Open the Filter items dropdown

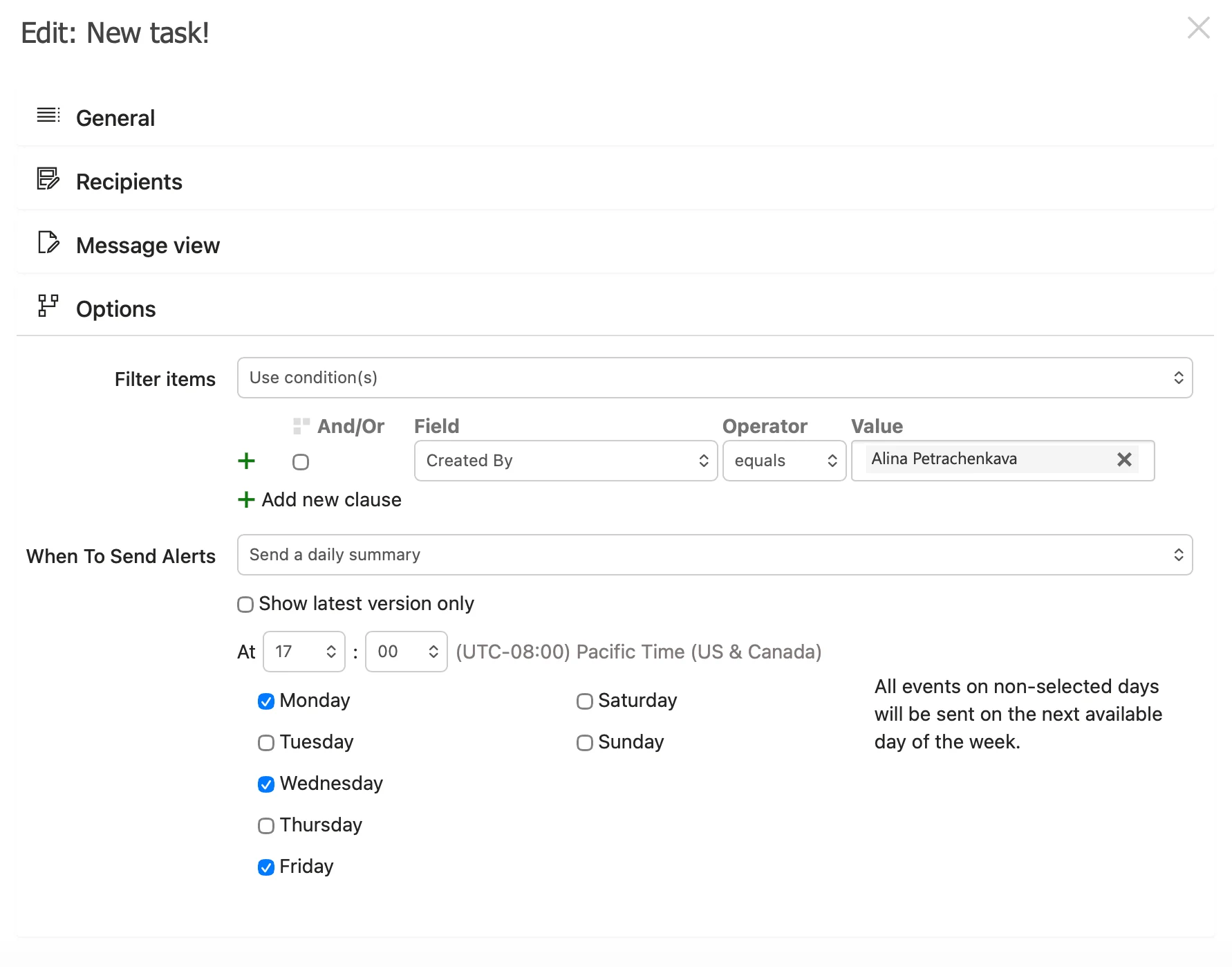715,378
